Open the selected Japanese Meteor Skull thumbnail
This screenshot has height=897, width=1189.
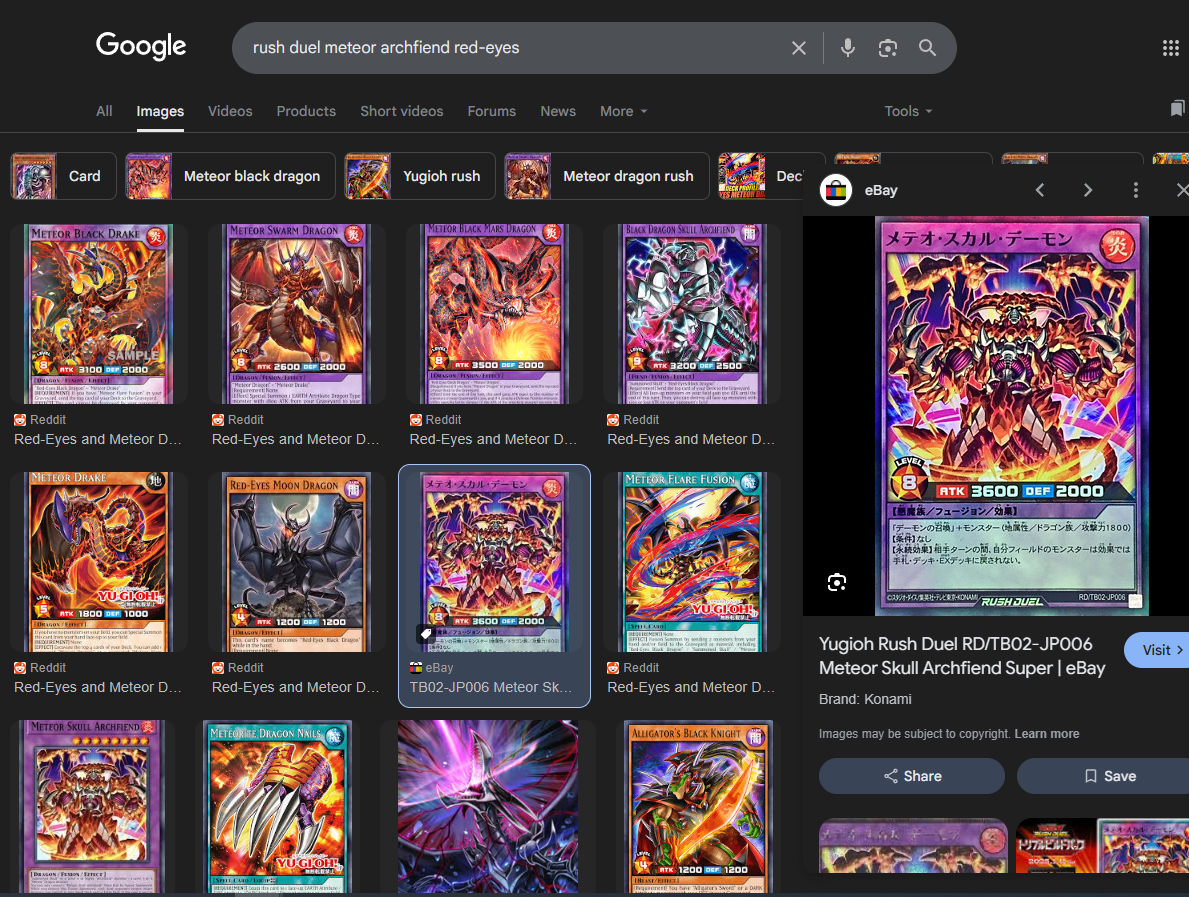tap(494, 562)
